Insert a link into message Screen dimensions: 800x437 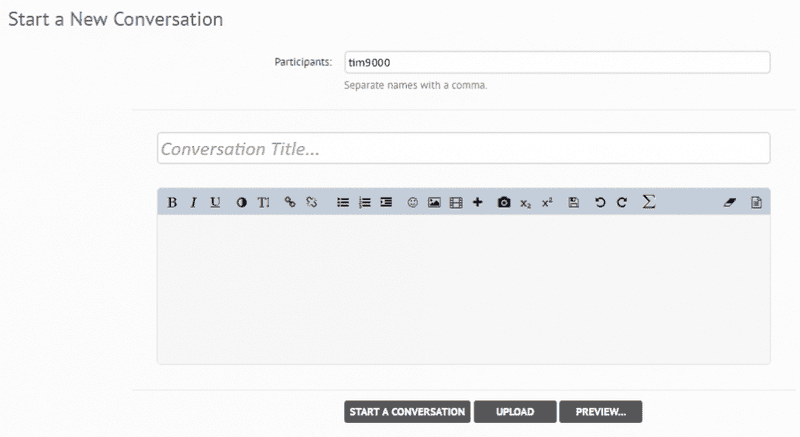(x=290, y=202)
